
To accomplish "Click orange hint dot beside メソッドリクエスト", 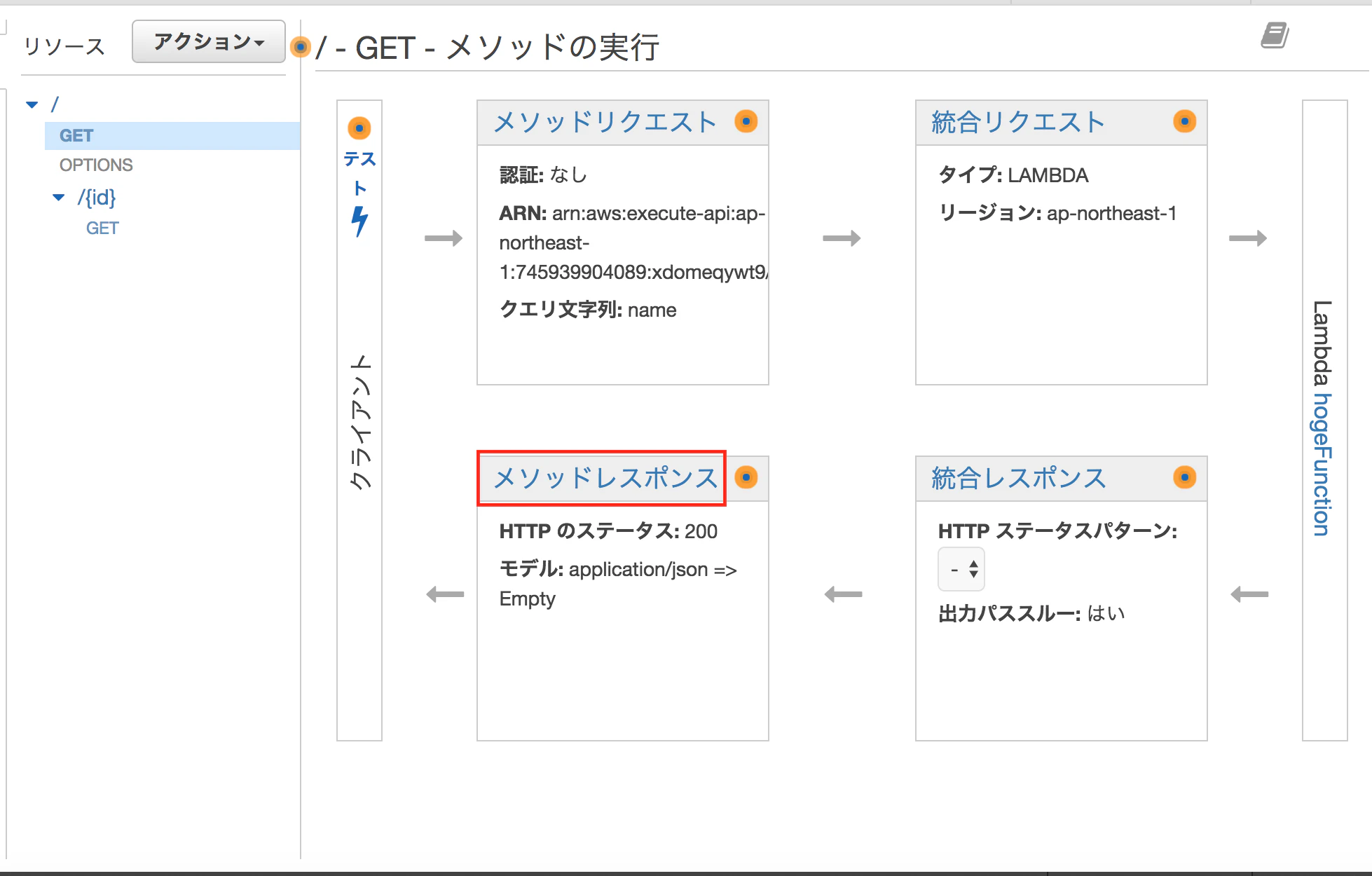I will point(746,121).
